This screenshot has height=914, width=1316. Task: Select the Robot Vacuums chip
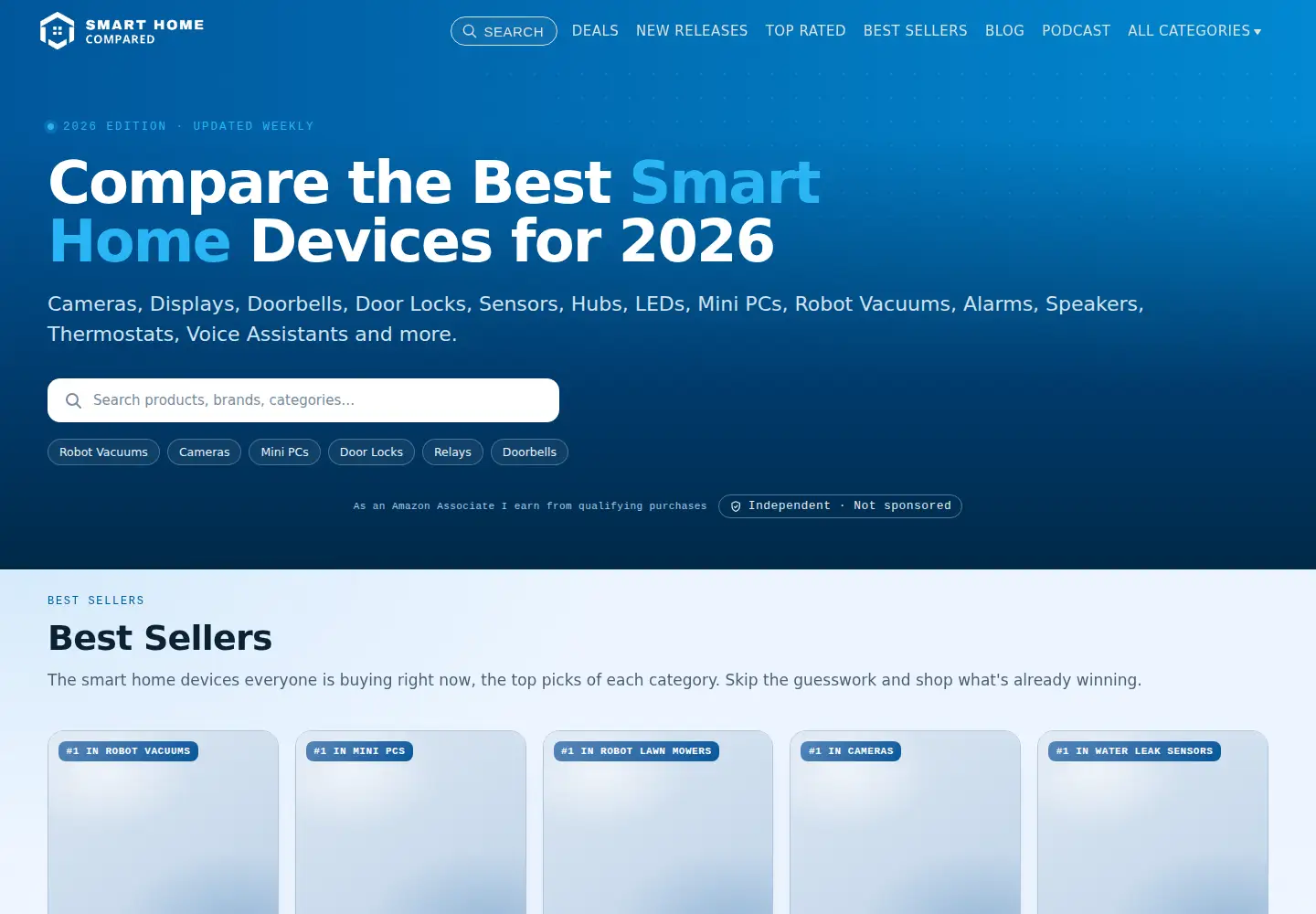(x=103, y=452)
